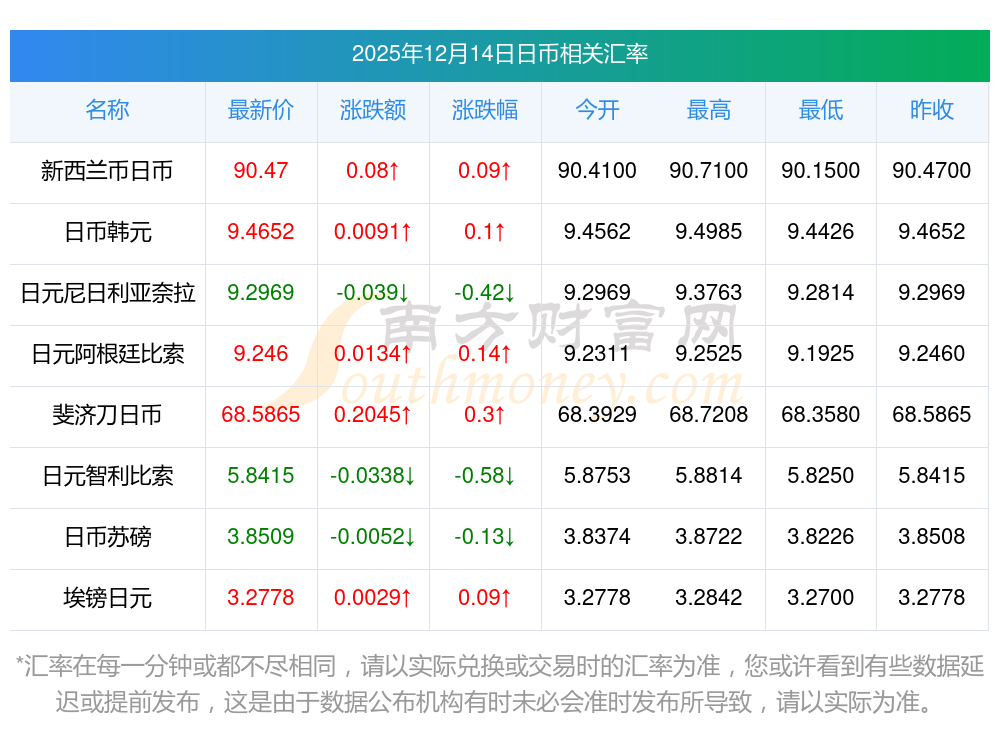Click opening value 3.8374
Viewport: 1000px width, 733px height.
[x=597, y=536]
